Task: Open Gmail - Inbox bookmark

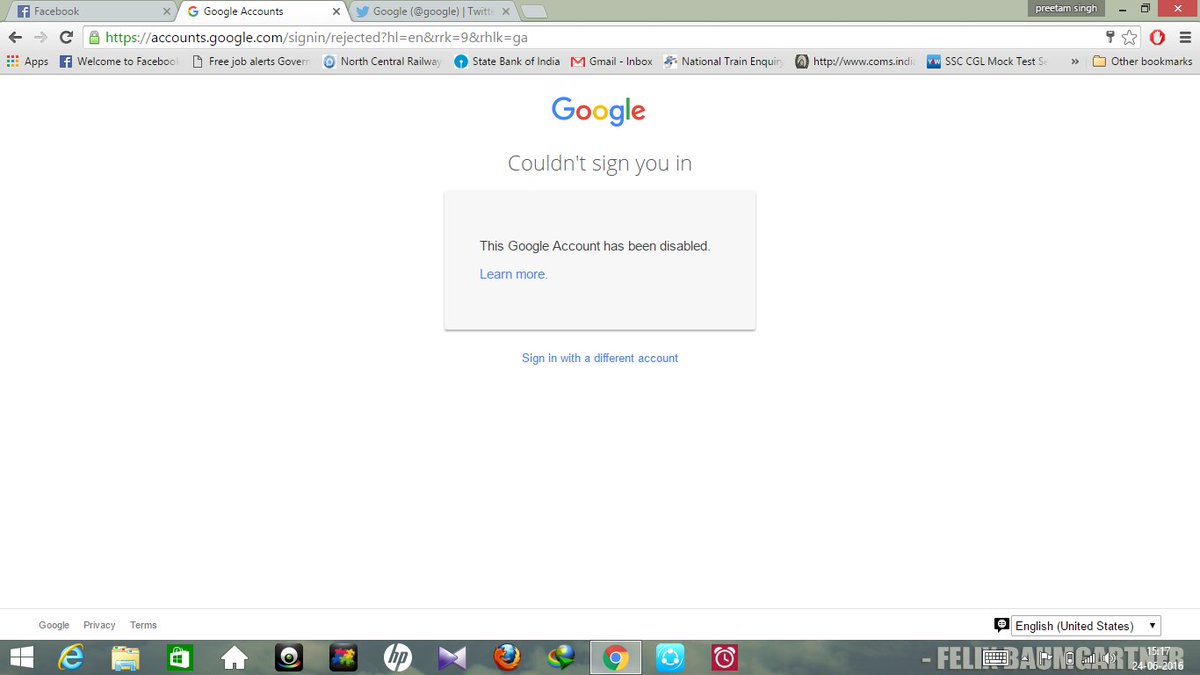Action: click(x=612, y=61)
